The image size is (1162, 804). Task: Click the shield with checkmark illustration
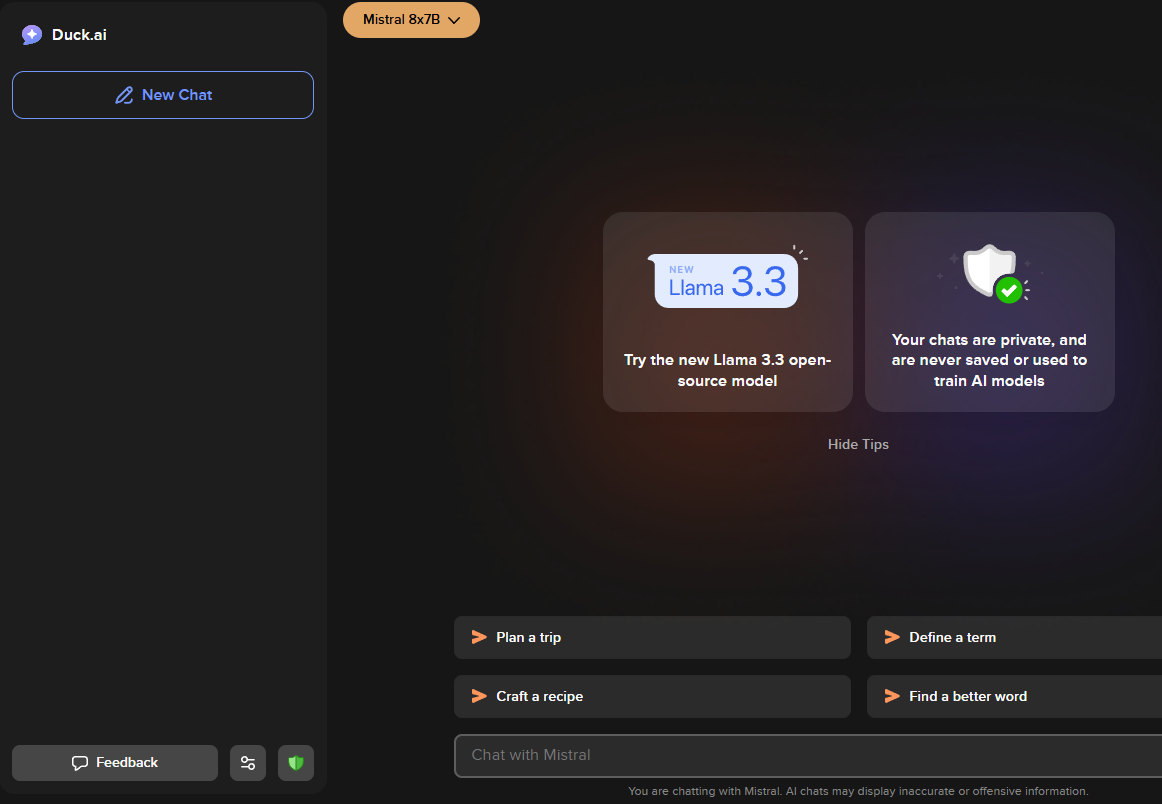pos(991,273)
